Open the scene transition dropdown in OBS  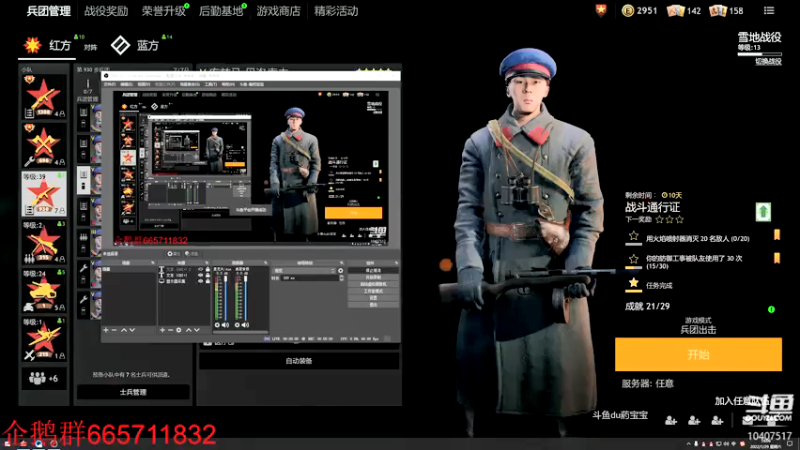pyautogui.click(x=304, y=270)
